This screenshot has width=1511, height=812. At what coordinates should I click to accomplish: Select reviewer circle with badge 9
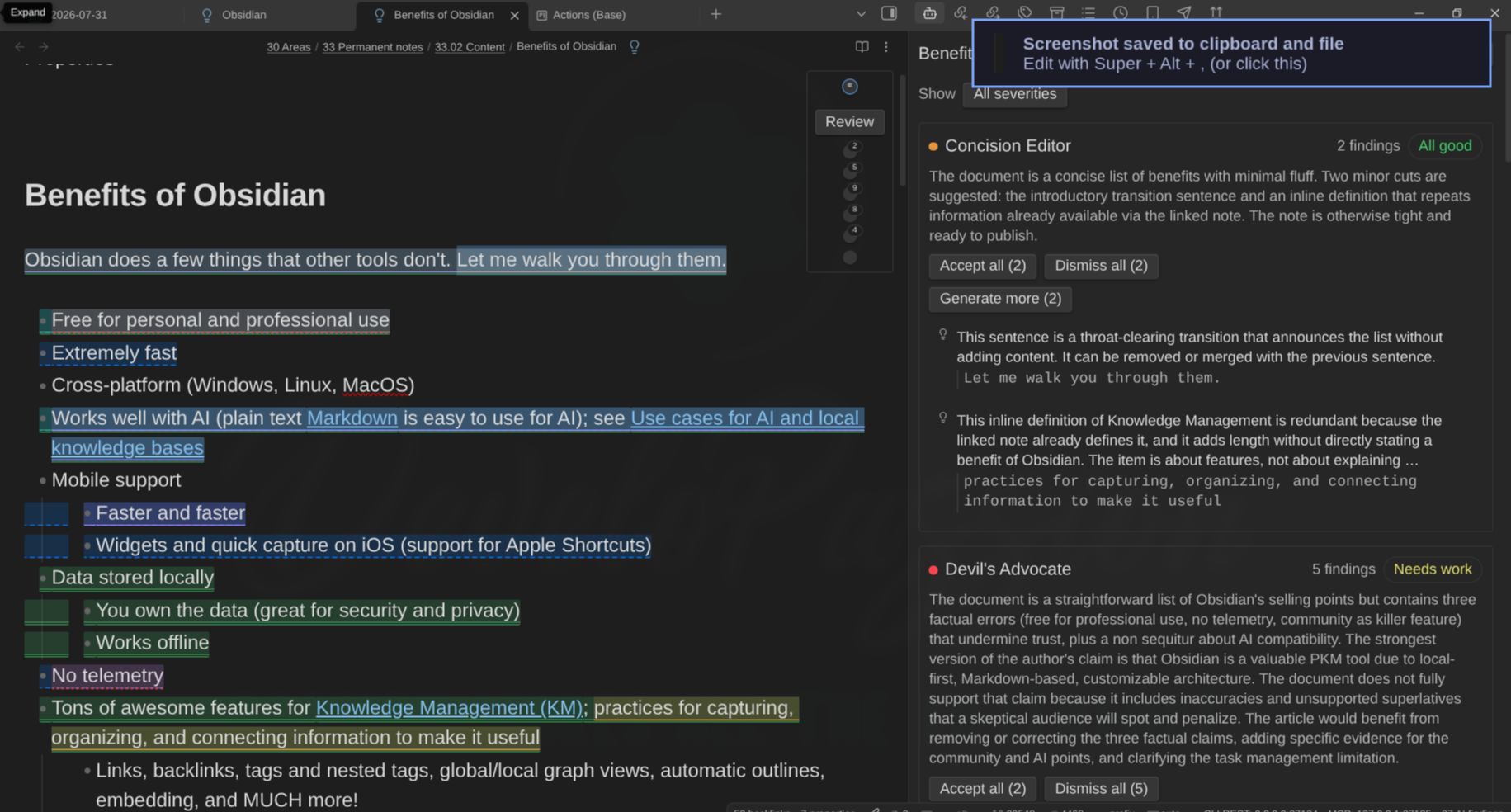(x=850, y=192)
